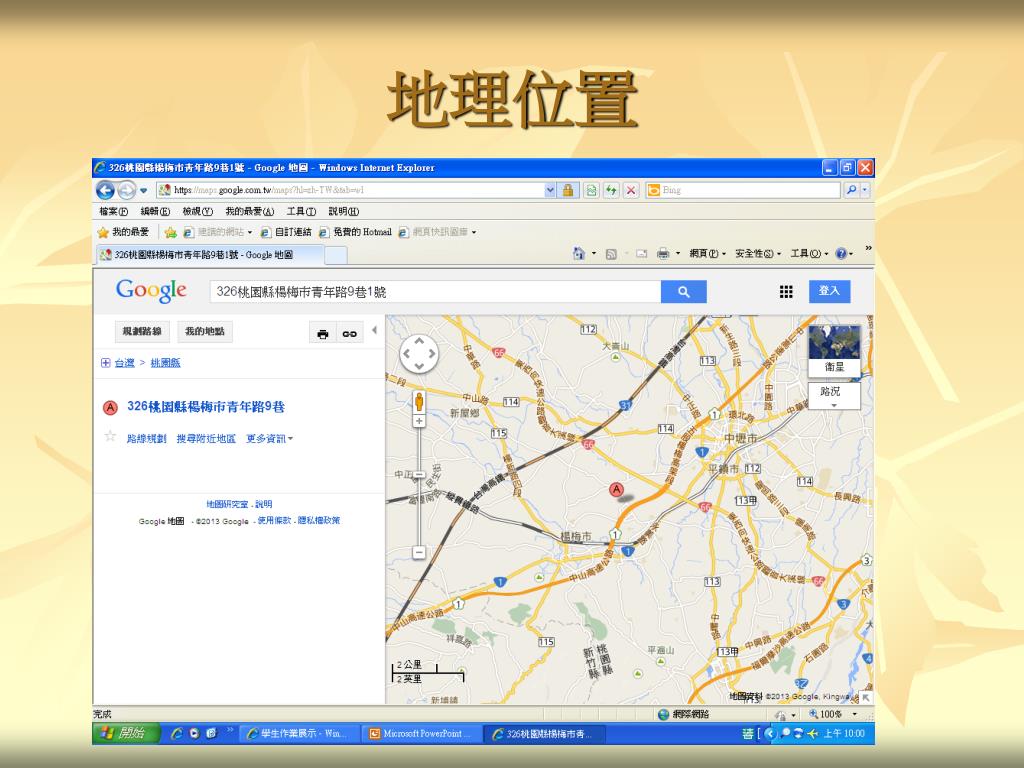The height and width of the screenshot is (768, 1024).
Task: Click the printer icon in command bar
Action: pos(663,253)
